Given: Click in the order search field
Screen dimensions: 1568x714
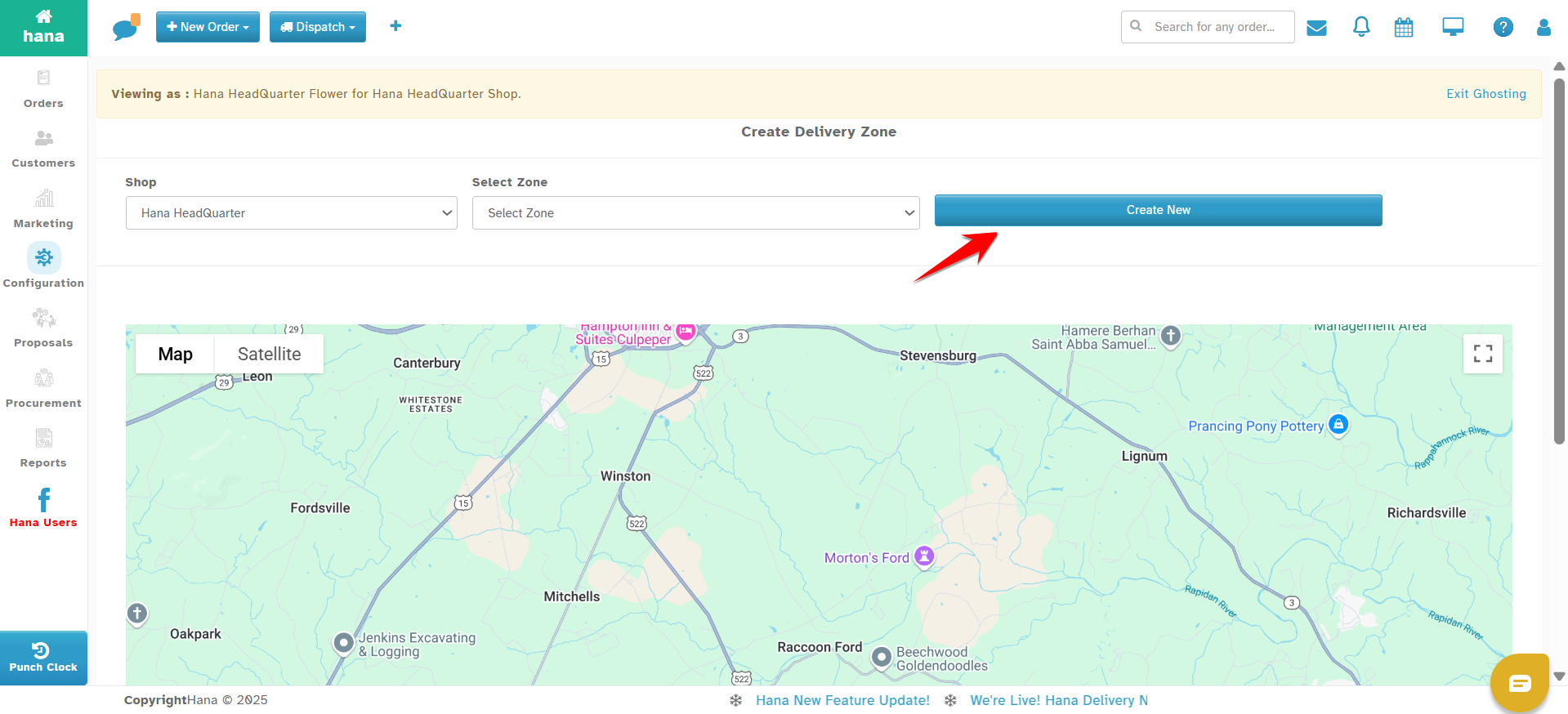Looking at the screenshot, I should point(1208,27).
